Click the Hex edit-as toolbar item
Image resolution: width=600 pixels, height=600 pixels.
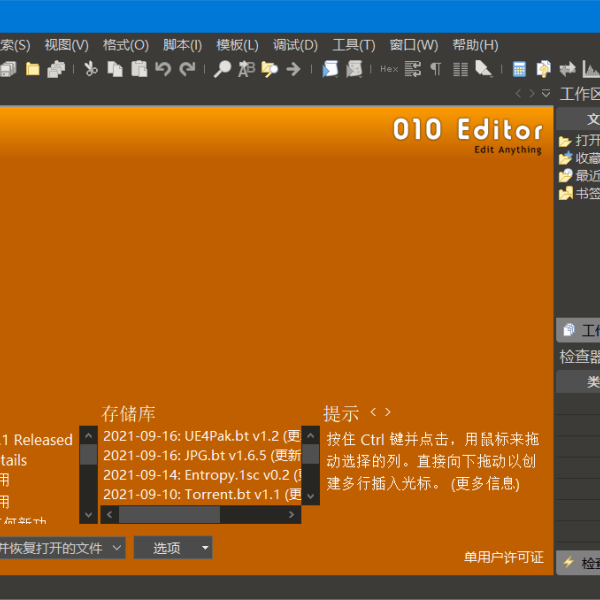click(389, 69)
